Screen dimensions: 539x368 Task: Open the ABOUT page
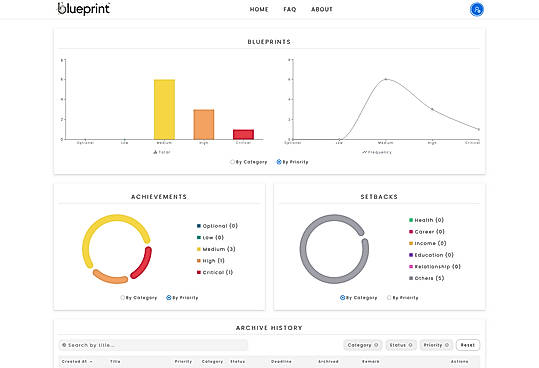[322, 9]
